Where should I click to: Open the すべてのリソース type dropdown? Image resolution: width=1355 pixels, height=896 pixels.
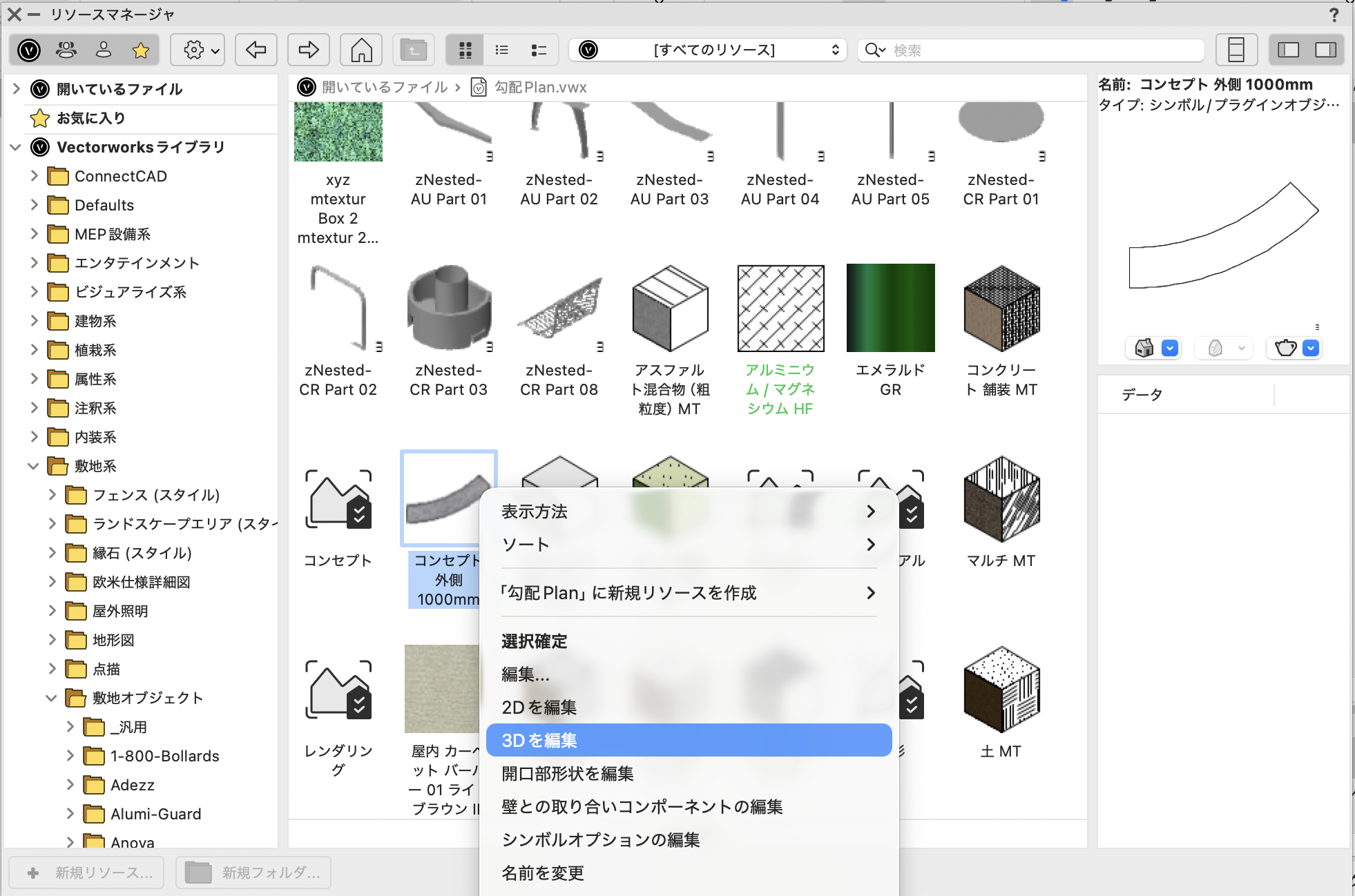708,50
